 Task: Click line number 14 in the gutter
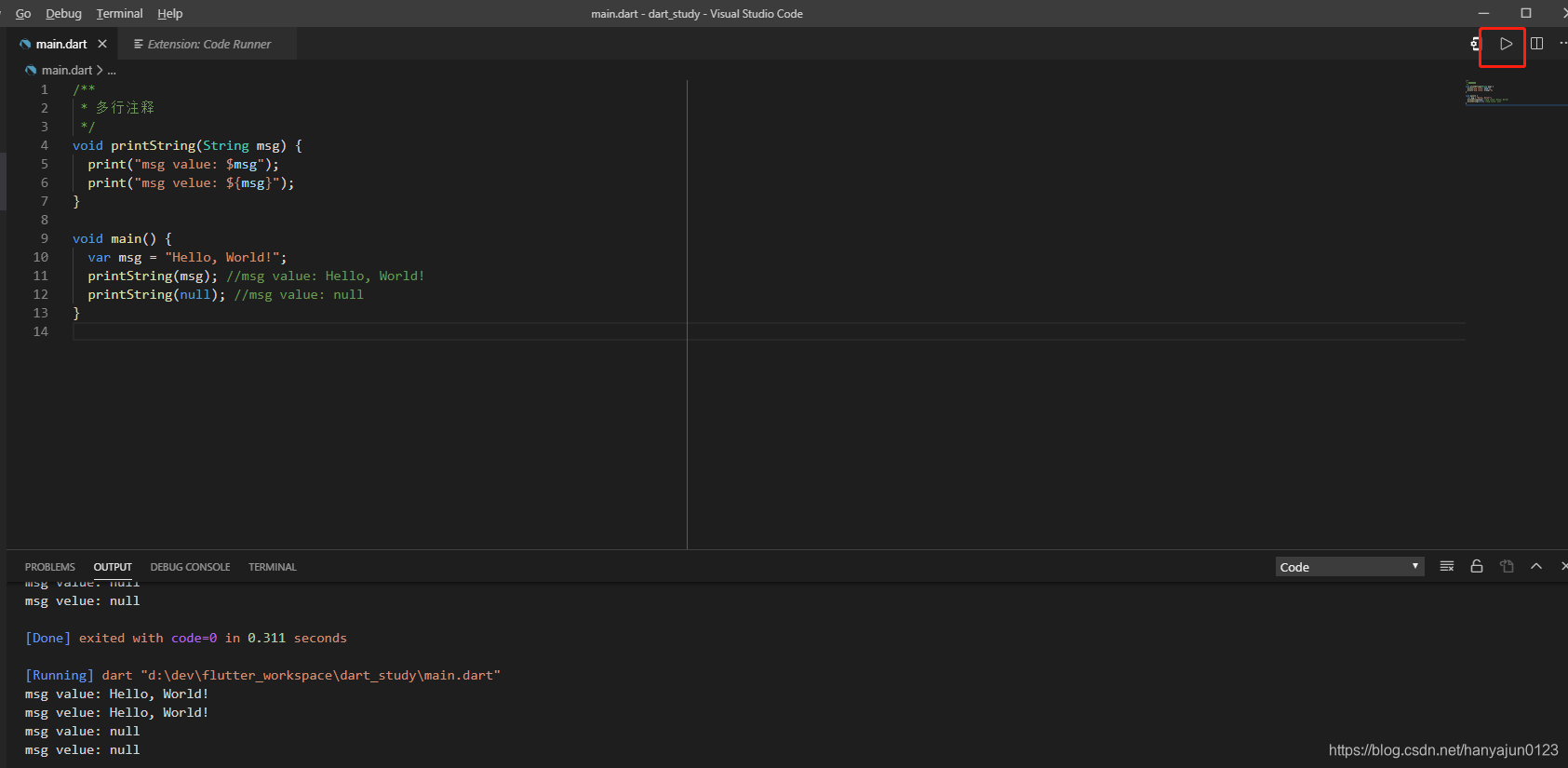(x=41, y=331)
